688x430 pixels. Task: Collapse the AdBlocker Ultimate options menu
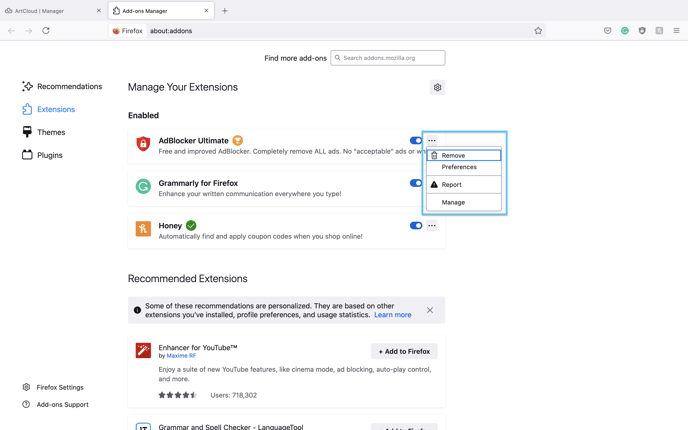[432, 140]
